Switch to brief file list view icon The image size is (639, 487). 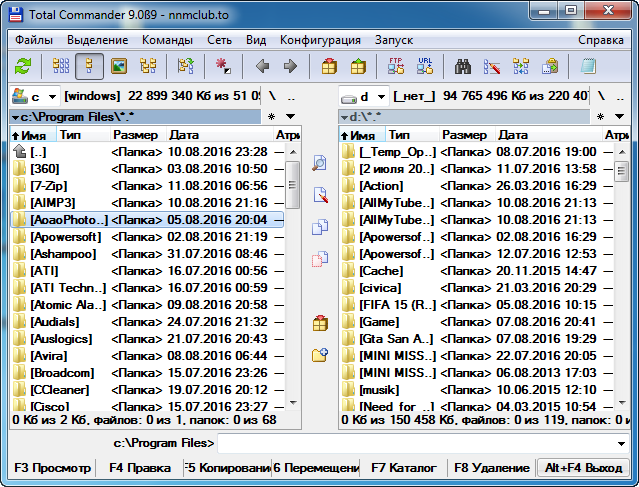pyautogui.click(x=61, y=66)
